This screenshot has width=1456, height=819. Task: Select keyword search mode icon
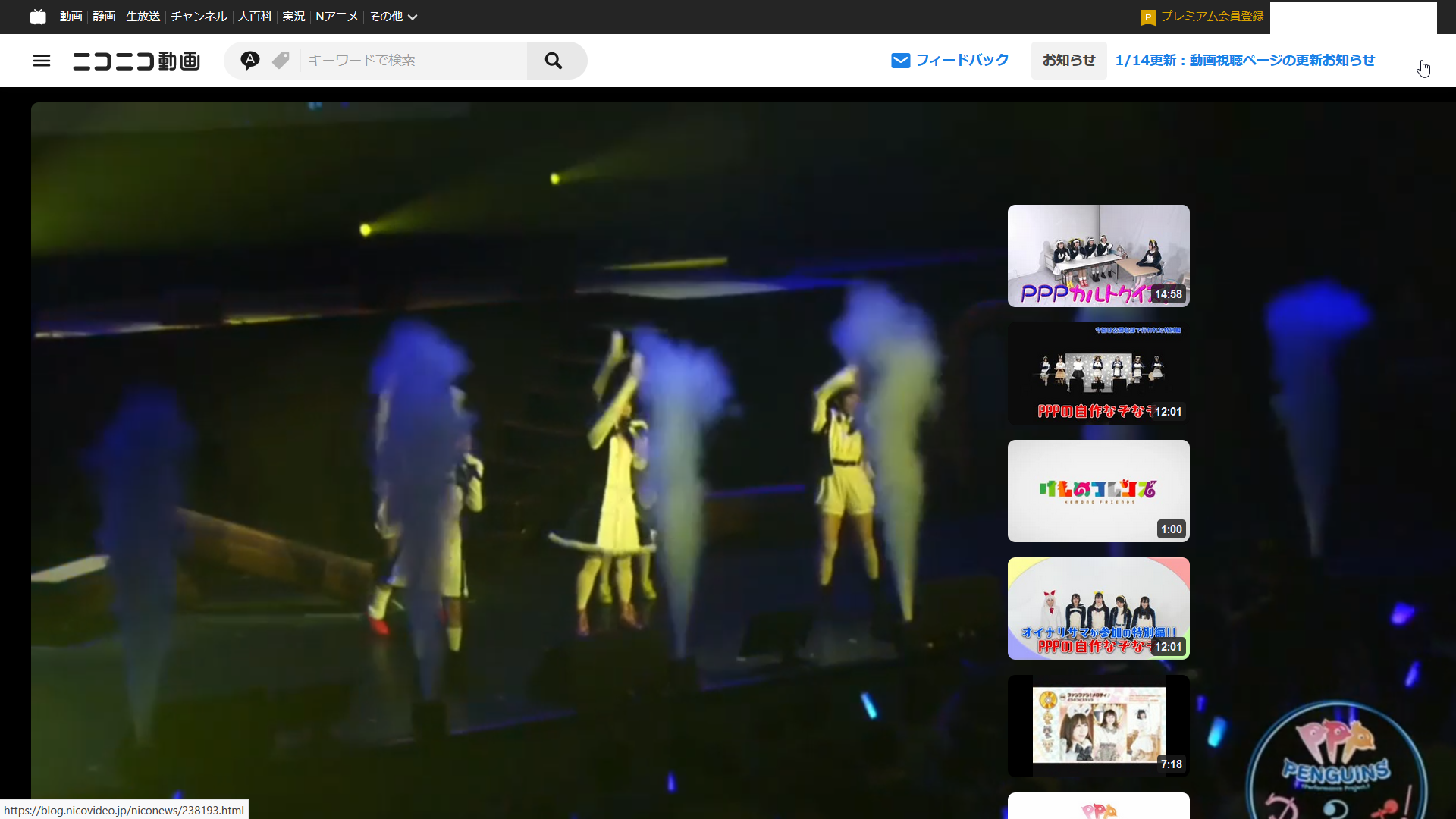coord(249,60)
